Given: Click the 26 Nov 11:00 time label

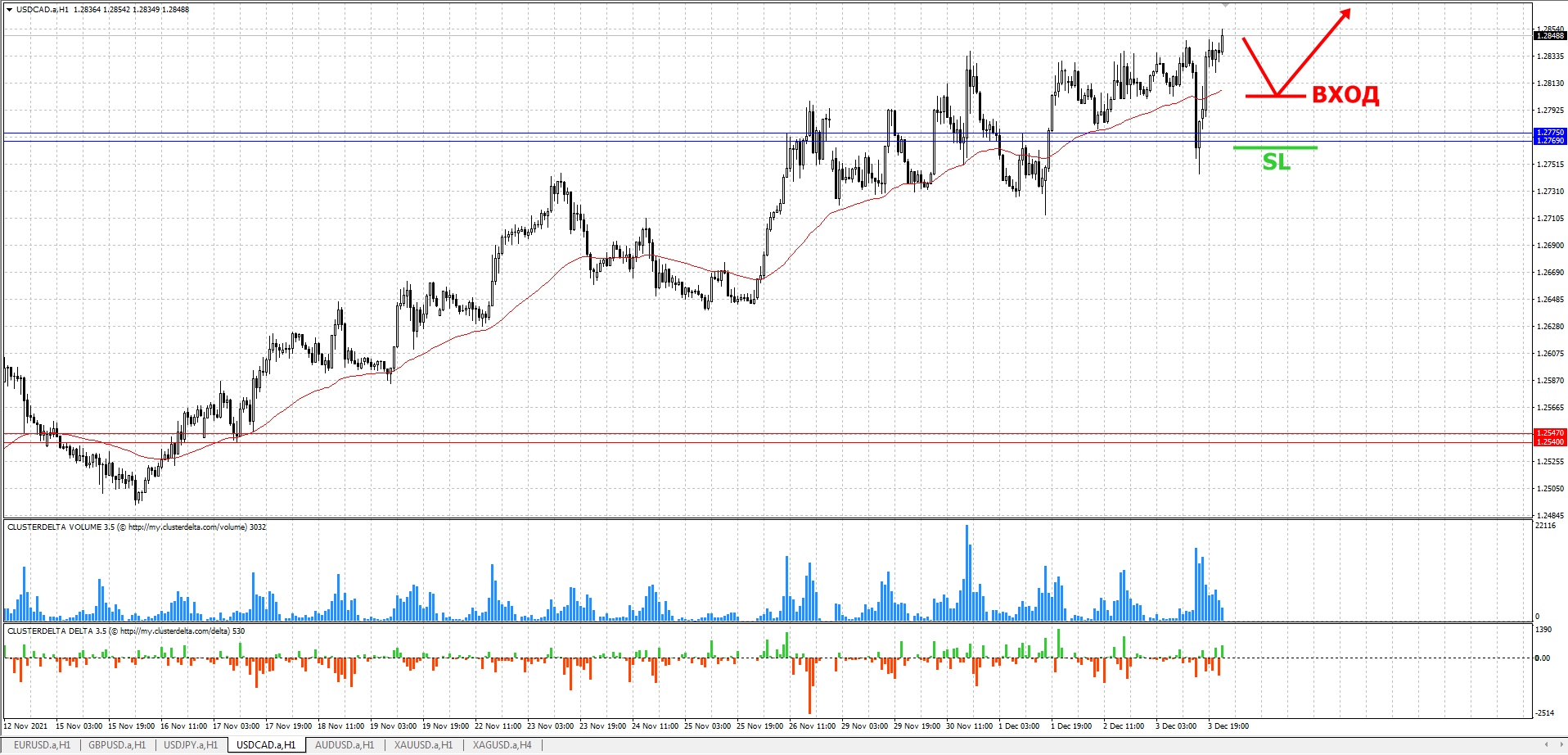Looking at the screenshot, I should 813,726.
